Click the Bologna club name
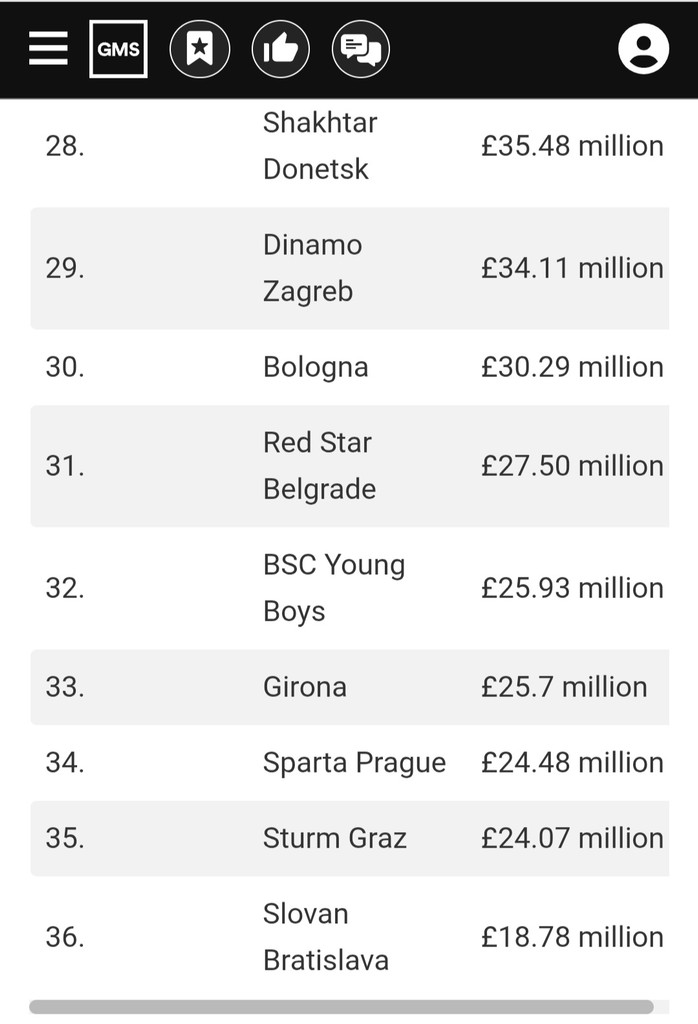Screen dimensions: 698x1024 pos(316,367)
